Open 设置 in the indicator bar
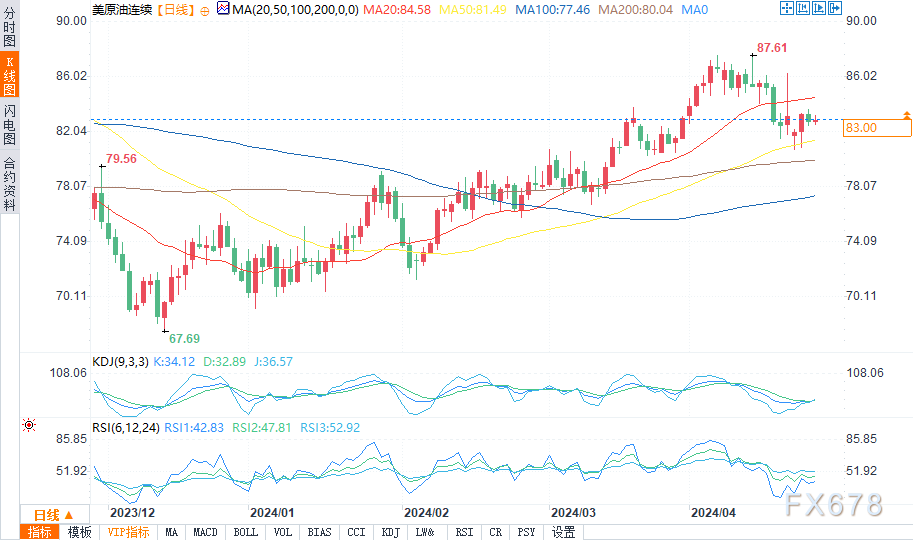Viewport: 913px width, 540px height. pos(563,532)
